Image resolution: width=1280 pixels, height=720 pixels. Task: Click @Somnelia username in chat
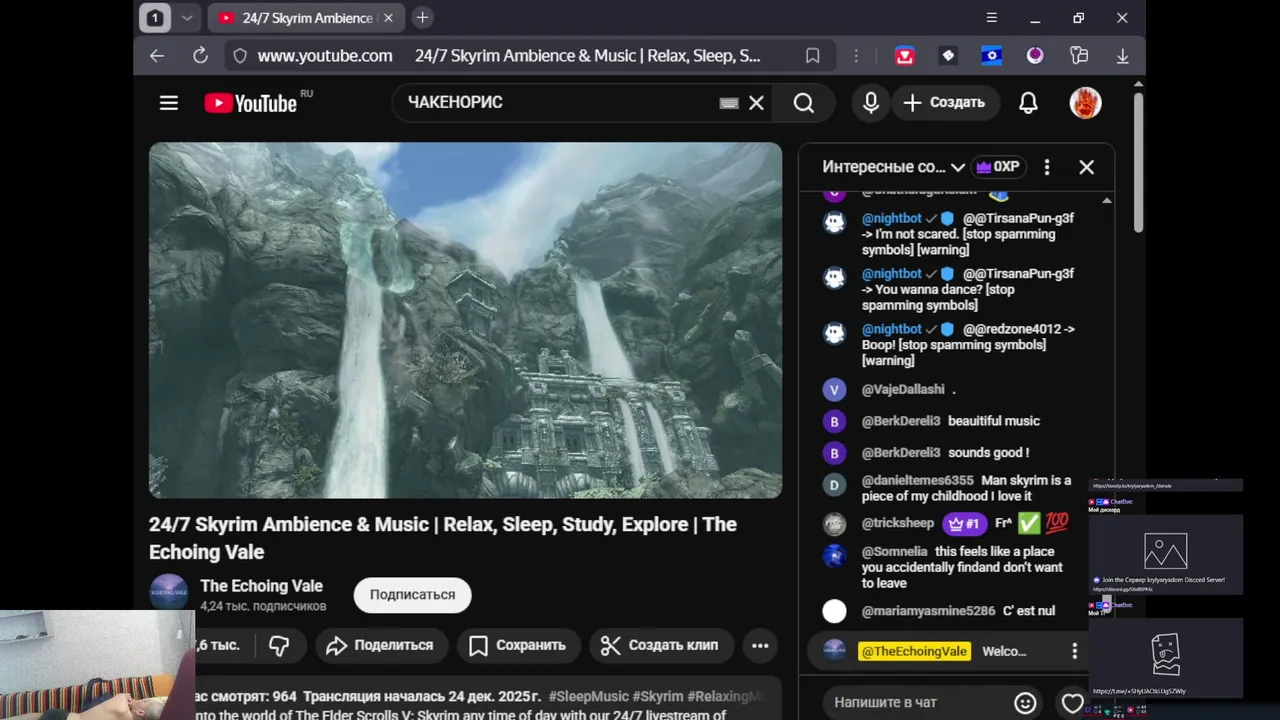click(x=895, y=552)
